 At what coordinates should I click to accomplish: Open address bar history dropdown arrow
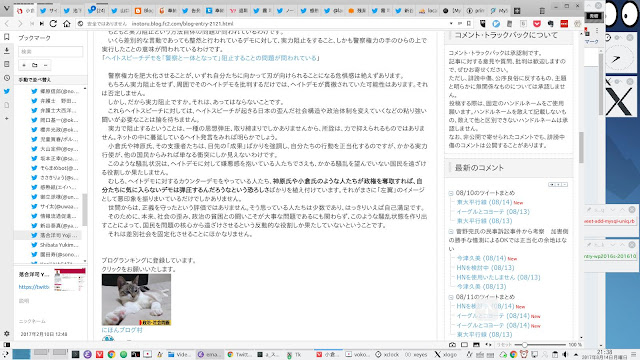coord(451,24)
